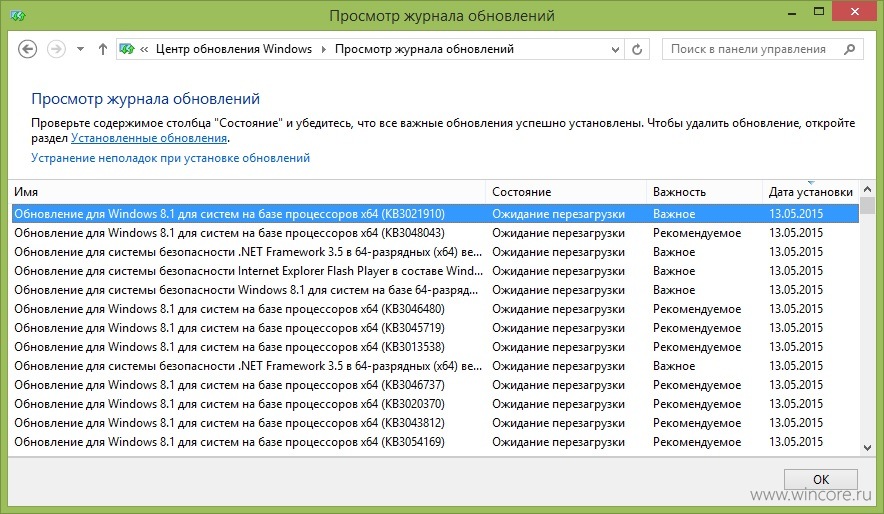The width and height of the screenshot is (884, 514).
Task: Show hidden breadcrumb path chevrons
Action: coord(144,50)
